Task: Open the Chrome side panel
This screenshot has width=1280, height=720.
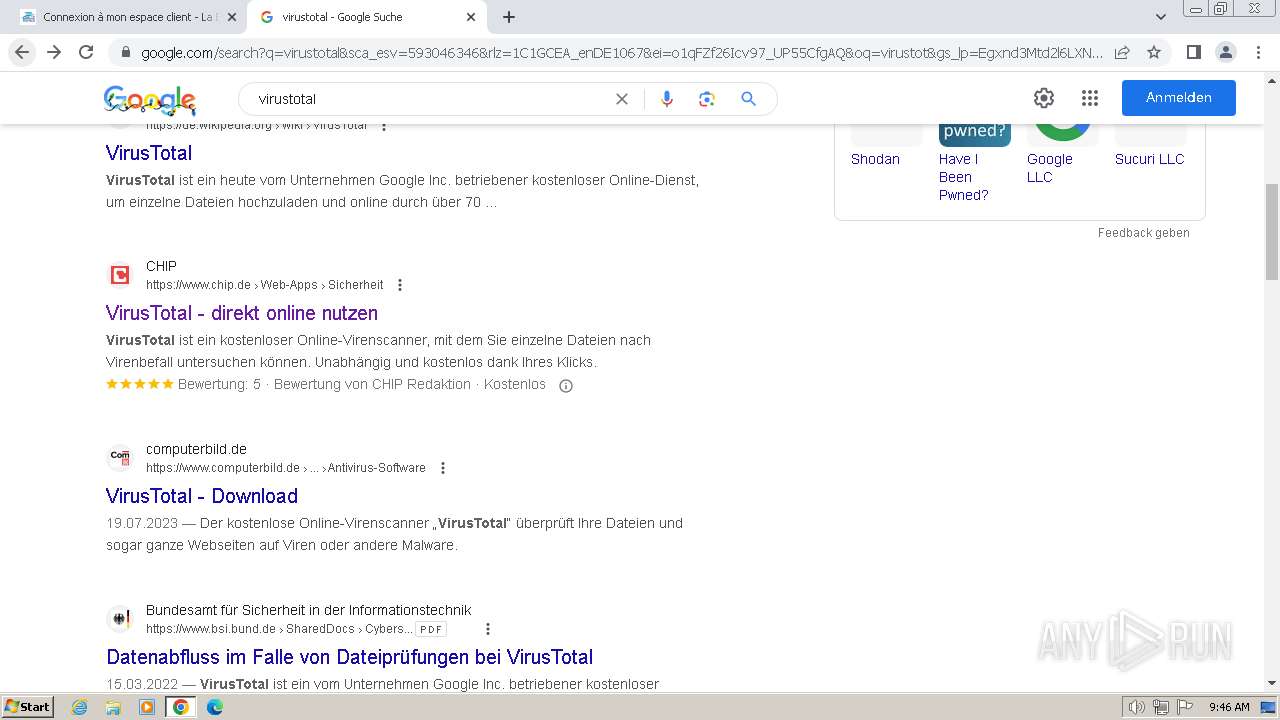Action: pyautogui.click(x=1193, y=52)
